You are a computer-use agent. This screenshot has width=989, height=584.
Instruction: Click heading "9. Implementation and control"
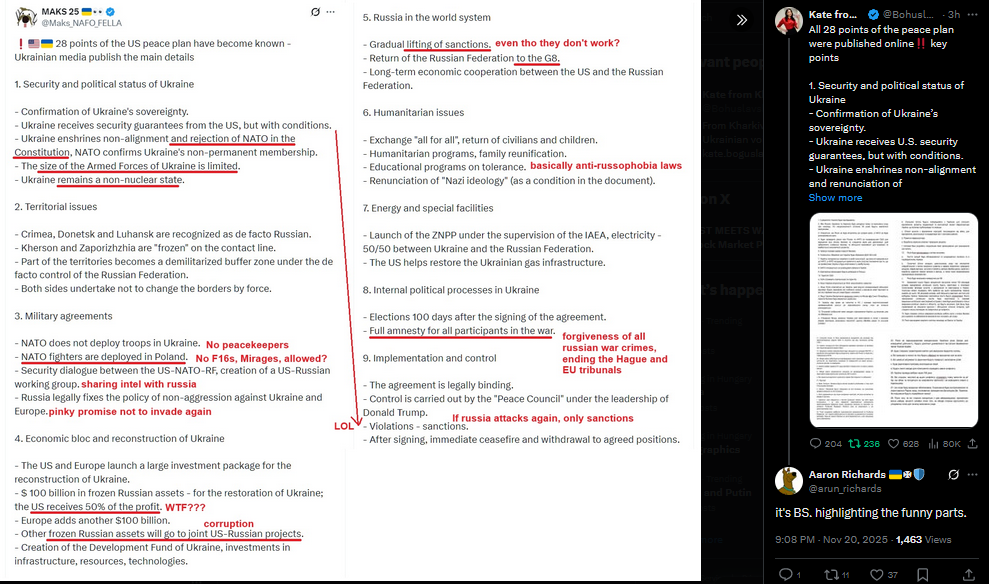430,358
